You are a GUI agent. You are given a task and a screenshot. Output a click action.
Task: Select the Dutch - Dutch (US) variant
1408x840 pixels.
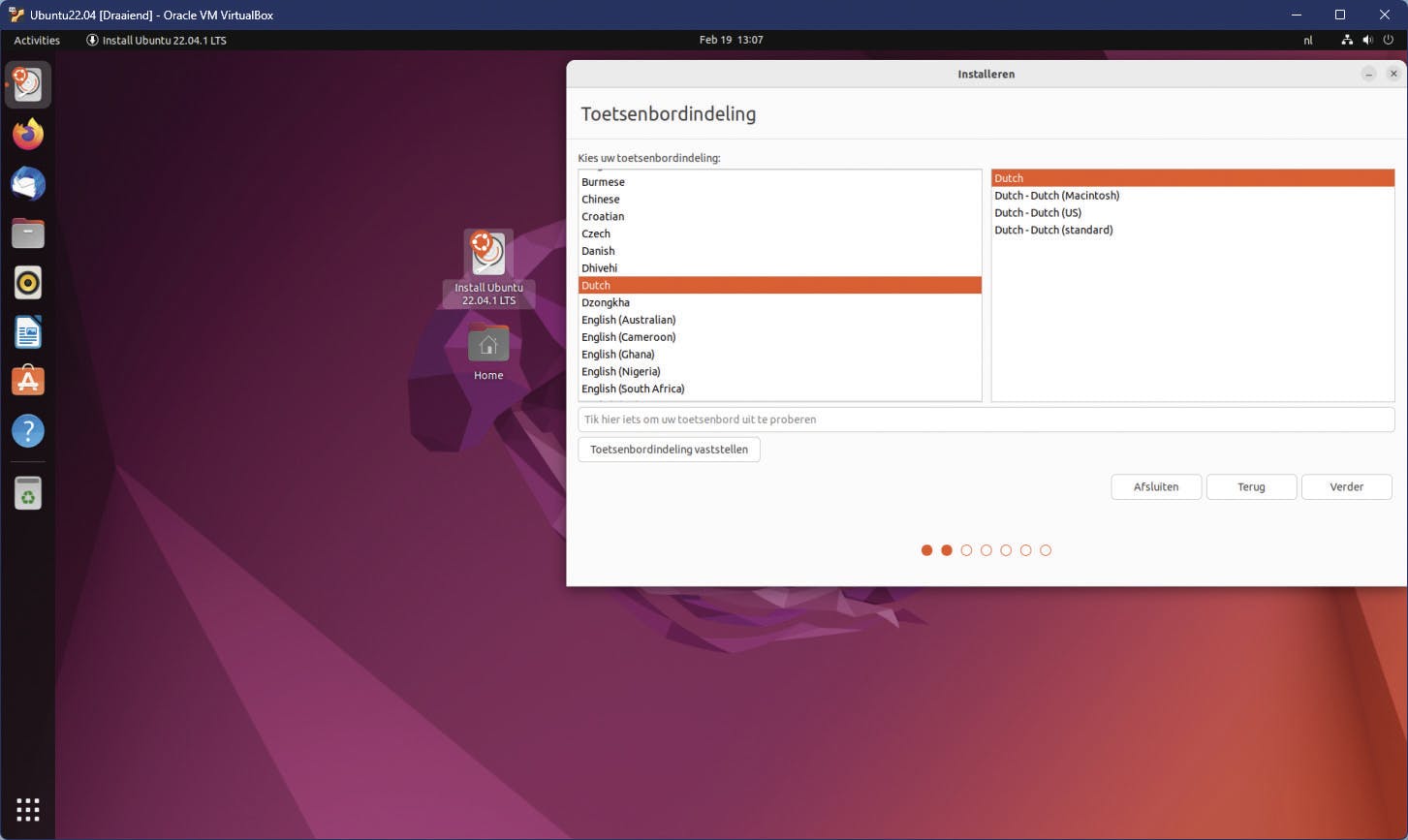[1193, 213]
